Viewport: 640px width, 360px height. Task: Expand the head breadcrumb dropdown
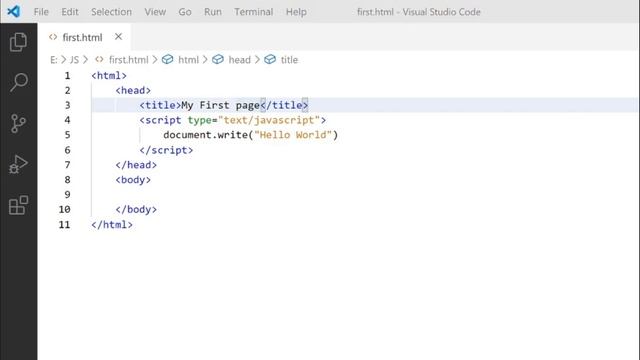coord(240,60)
